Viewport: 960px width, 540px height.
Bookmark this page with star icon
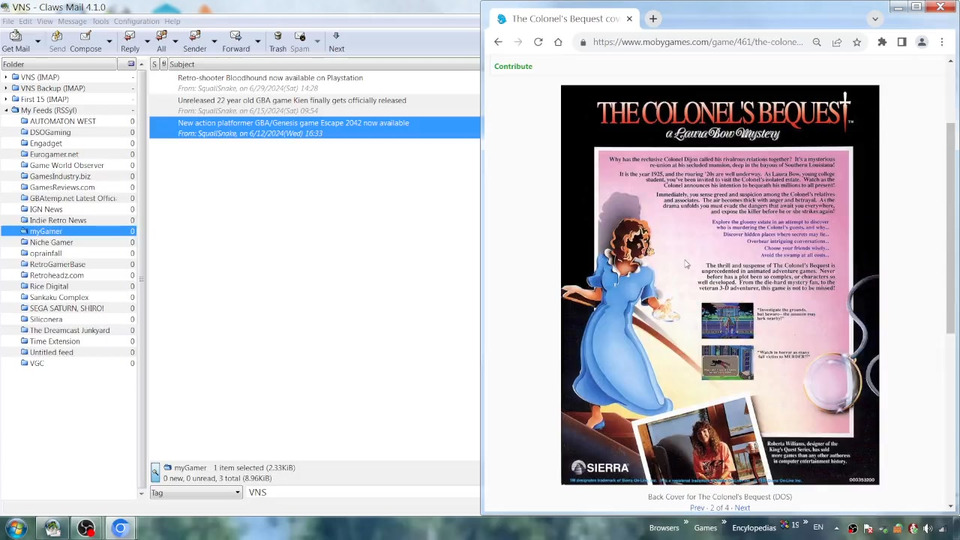857,42
